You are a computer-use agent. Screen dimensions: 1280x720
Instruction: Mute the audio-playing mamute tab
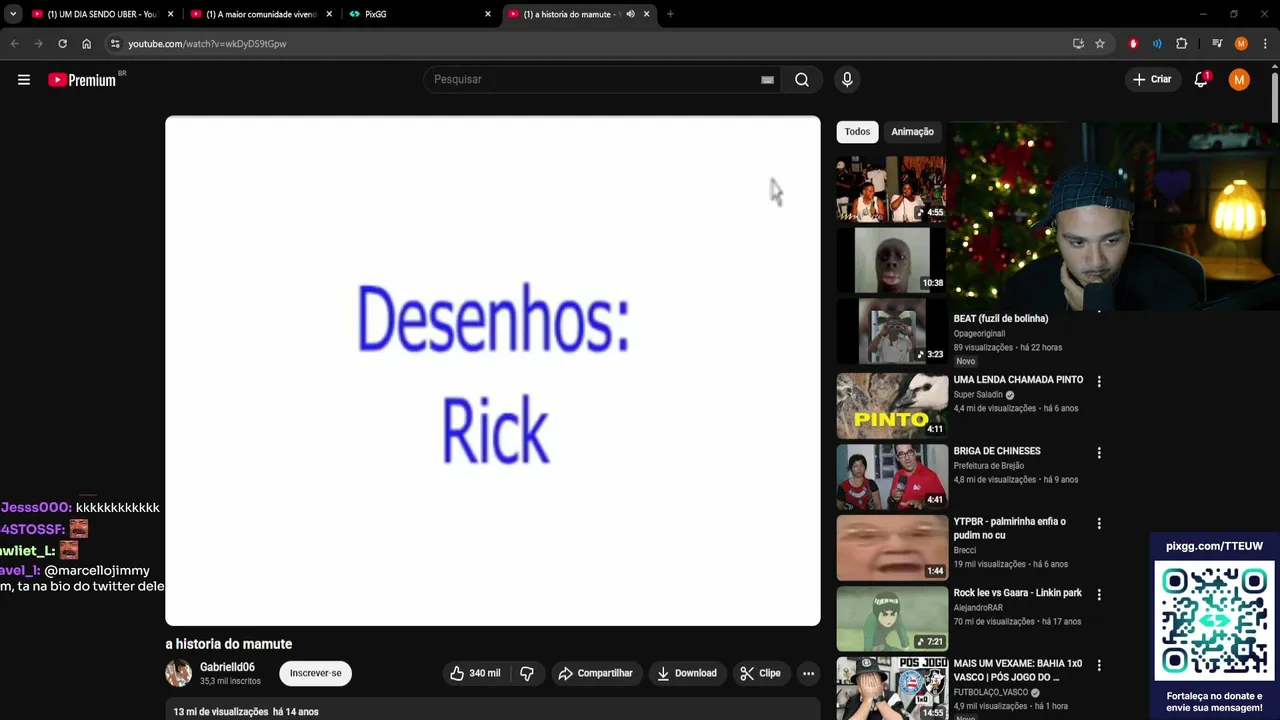630,14
